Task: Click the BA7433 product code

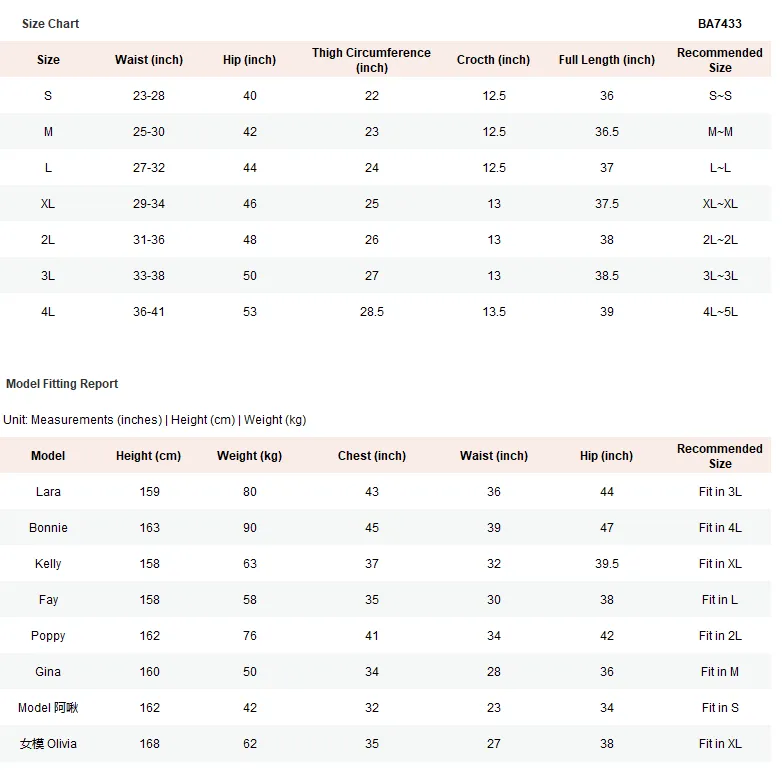Action: pyautogui.click(x=719, y=23)
